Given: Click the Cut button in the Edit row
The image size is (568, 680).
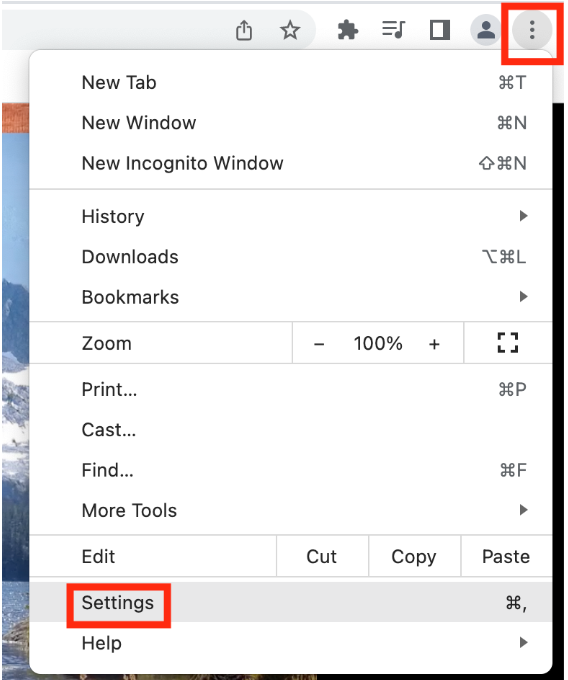Looking at the screenshot, I should (x=322, y=556).
